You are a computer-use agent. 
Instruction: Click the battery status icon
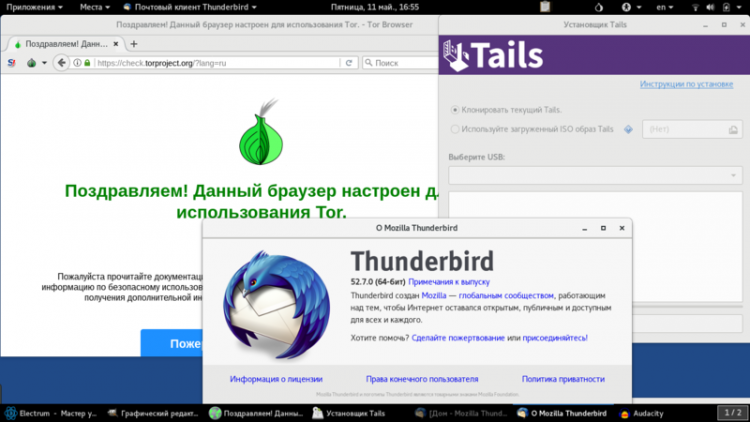(726, 7)
